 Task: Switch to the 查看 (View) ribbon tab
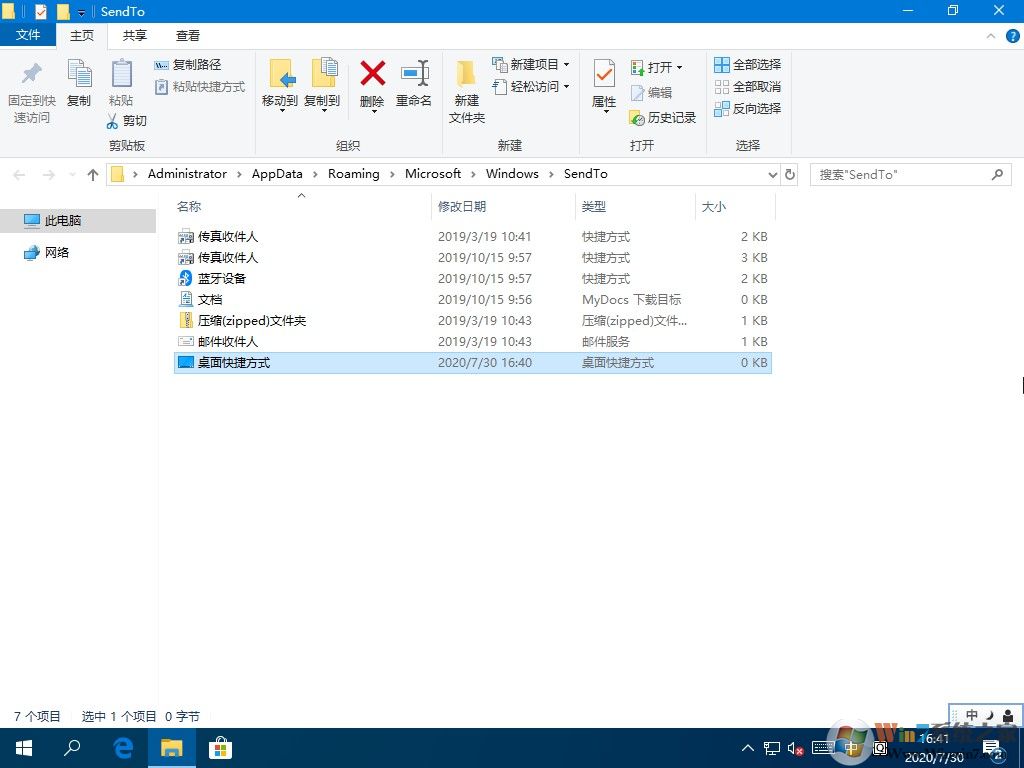(187, 35)
